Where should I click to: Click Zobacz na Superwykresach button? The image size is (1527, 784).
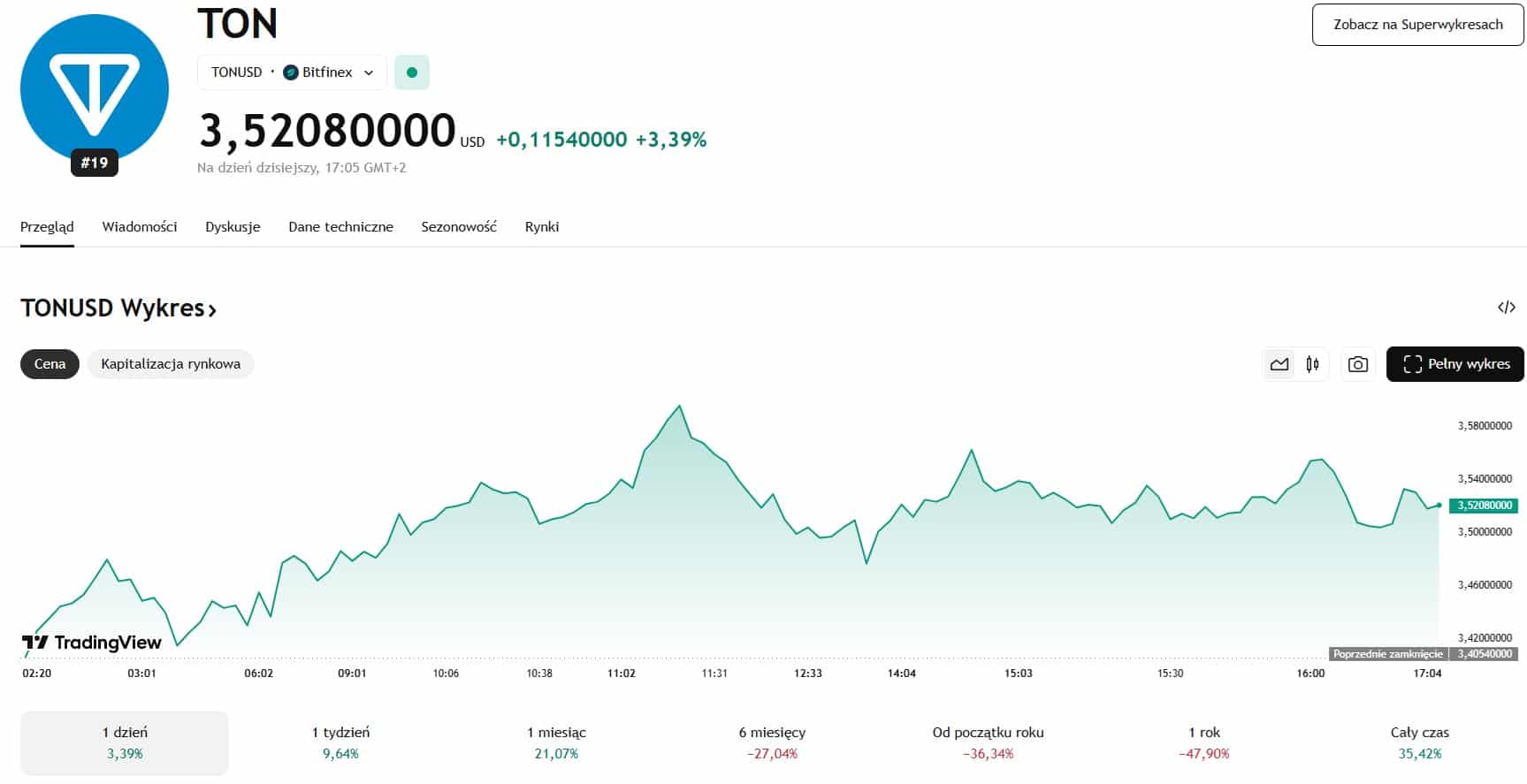[x=1417, y=25]
